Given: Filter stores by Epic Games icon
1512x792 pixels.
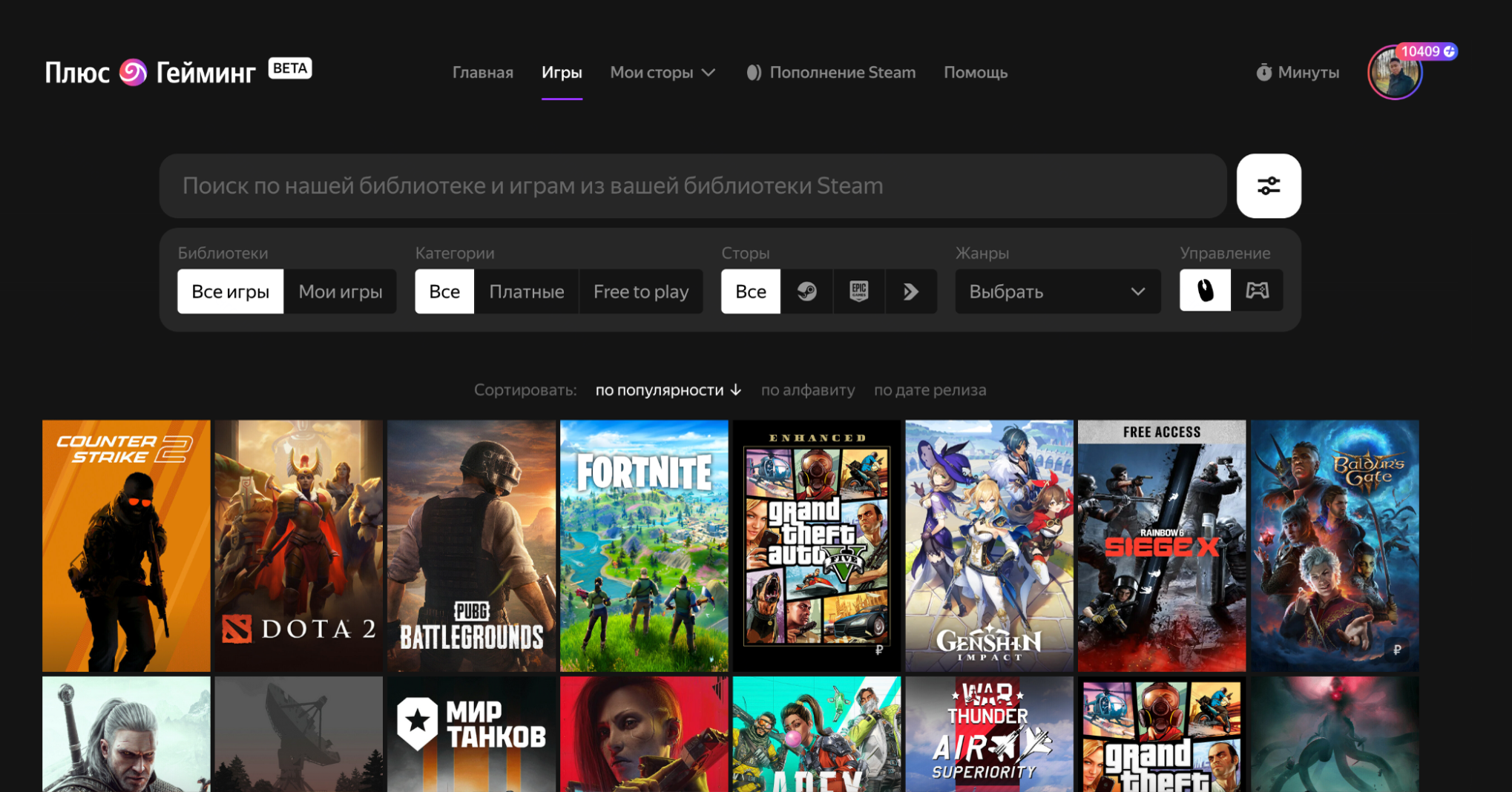Looking at the screenshot, I should tap(859, 291).
